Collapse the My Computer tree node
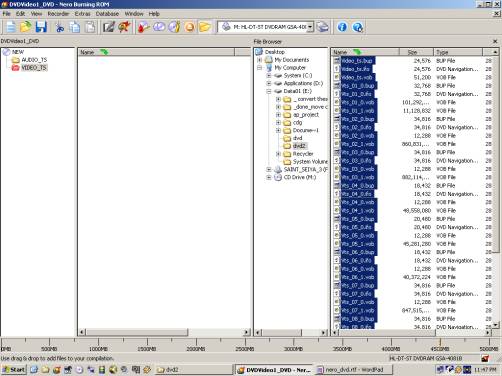Screen dimensions: 502x376 point(260,68)
